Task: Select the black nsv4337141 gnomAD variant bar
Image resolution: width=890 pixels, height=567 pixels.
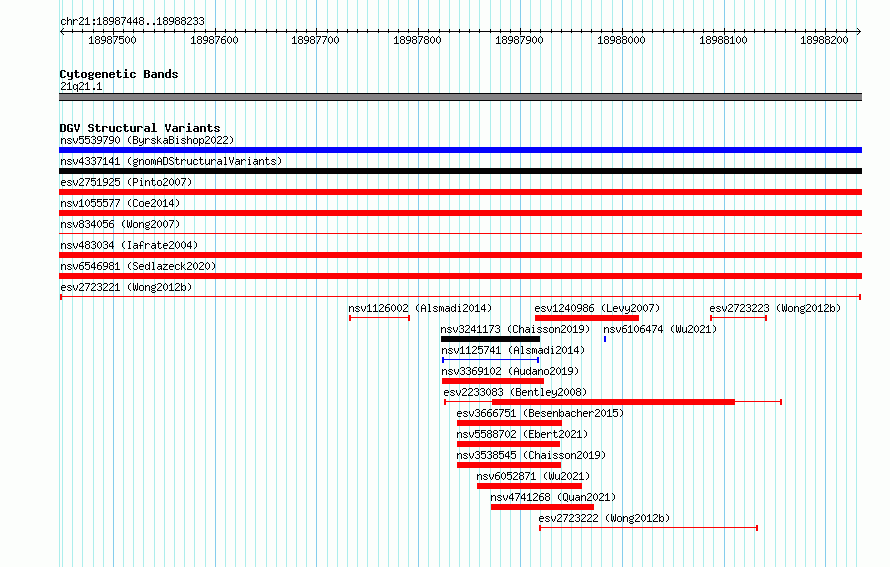Action: [460, 171]
